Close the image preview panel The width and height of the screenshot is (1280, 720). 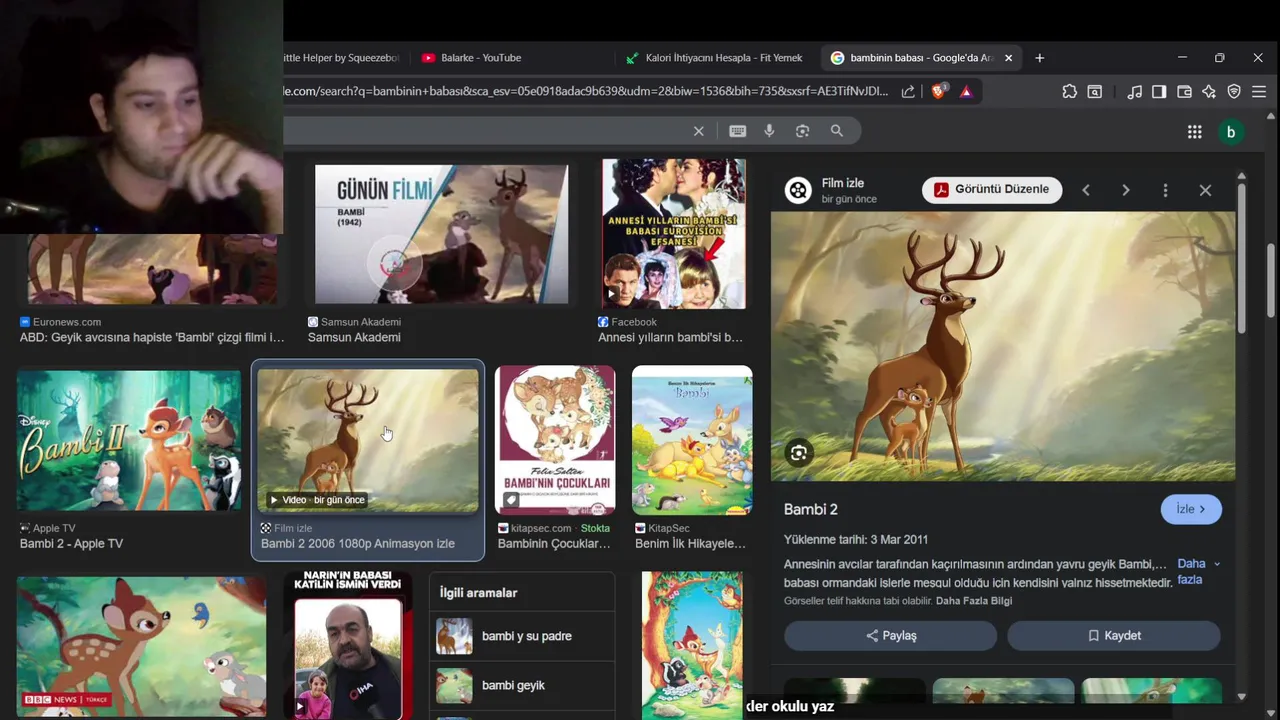pos(1205,190)
